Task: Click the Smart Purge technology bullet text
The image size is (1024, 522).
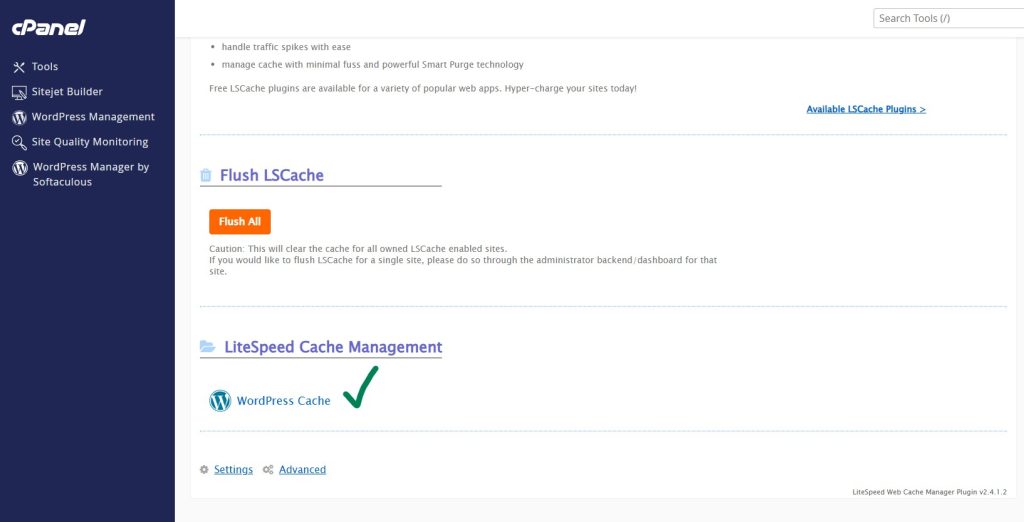Action: (x=372, y=65)
